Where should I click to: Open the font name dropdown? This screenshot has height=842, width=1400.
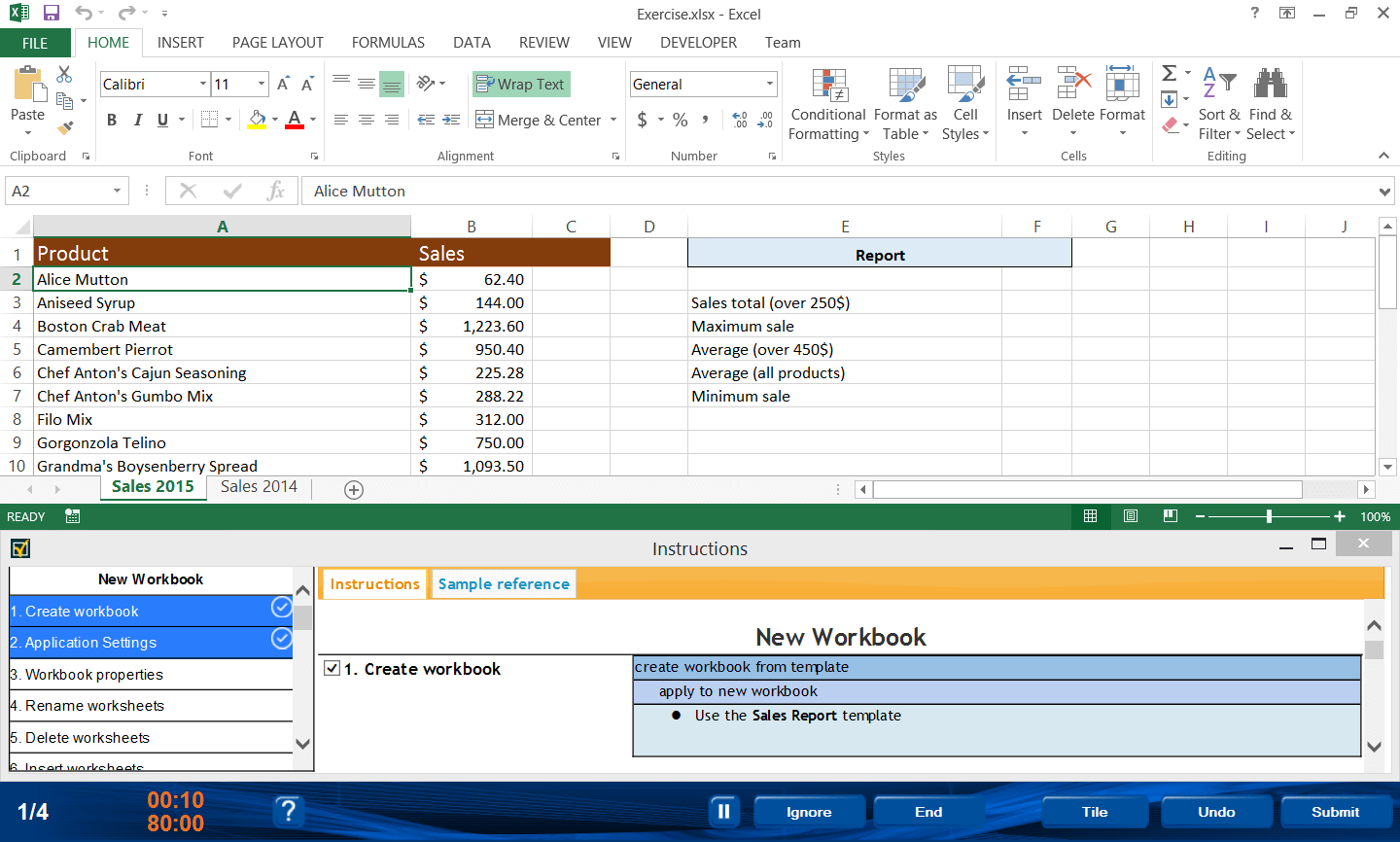[203, 85]
